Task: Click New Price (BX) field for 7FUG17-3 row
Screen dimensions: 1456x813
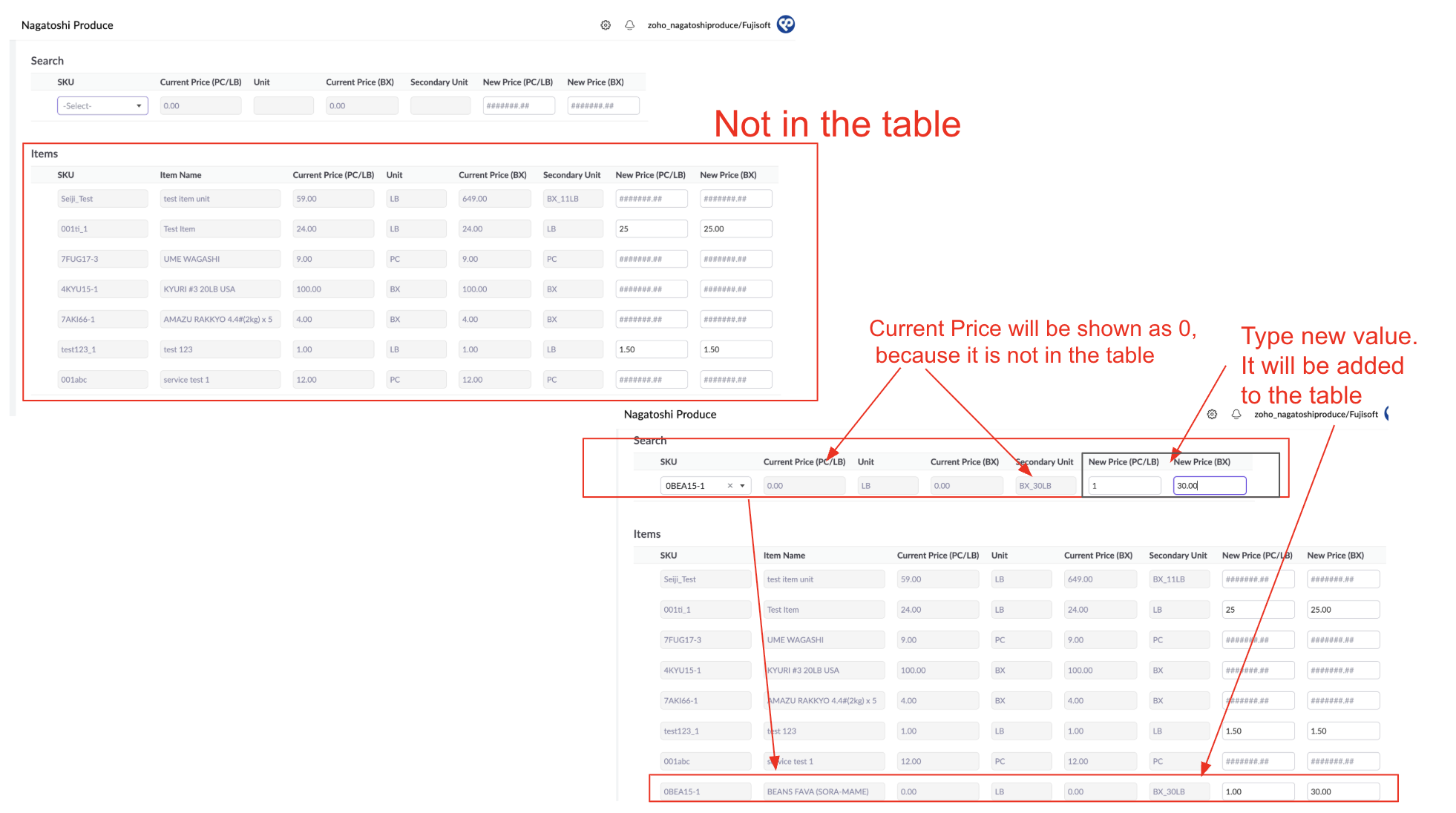Action: tap(735, 259)
